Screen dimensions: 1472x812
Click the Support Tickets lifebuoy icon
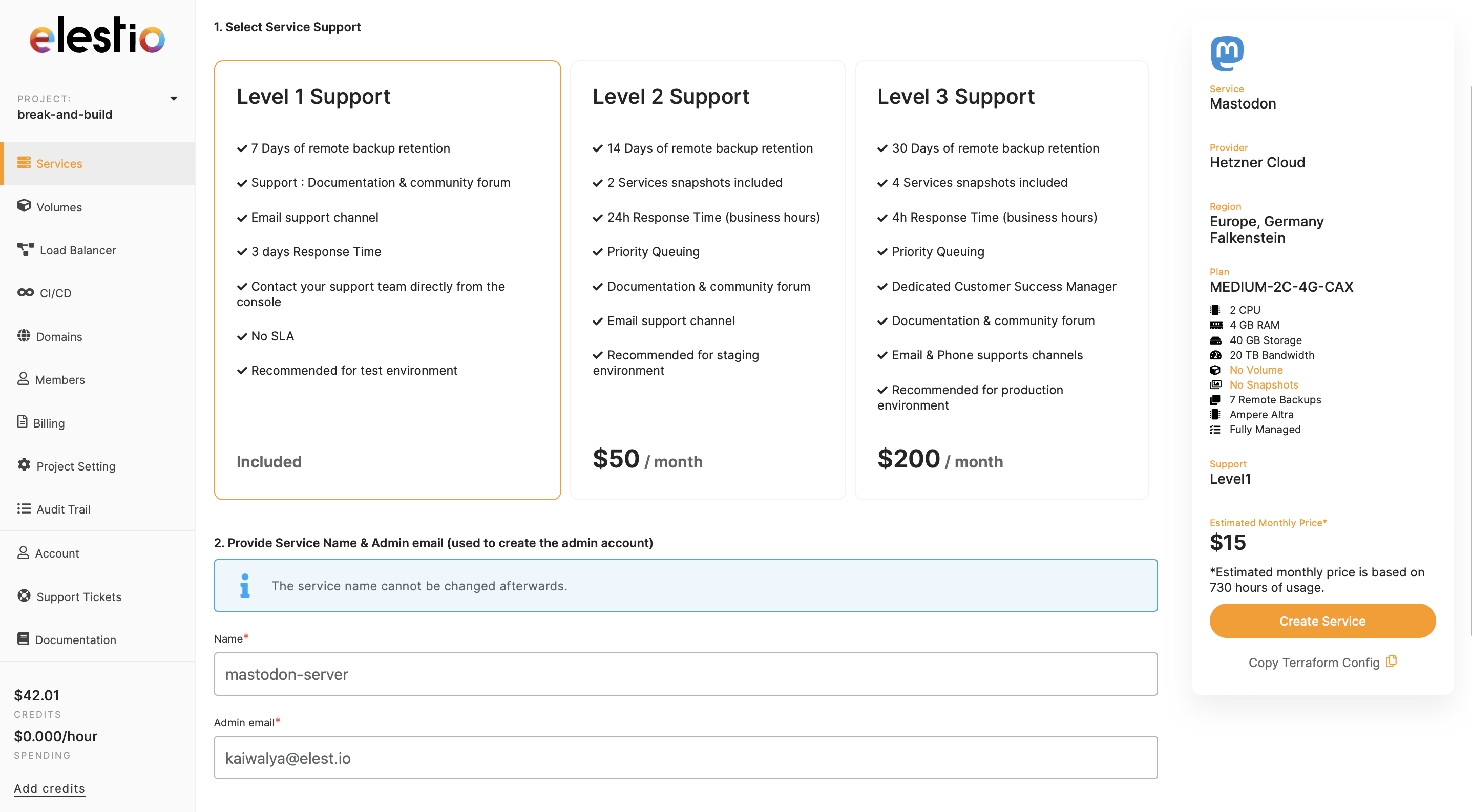(24, 595)
